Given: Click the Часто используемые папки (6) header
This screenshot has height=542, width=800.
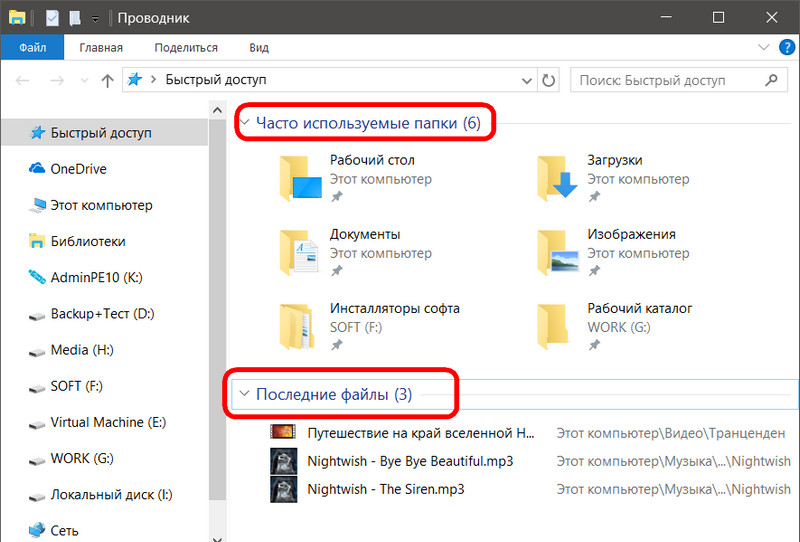Looking at the screenshot, I should tap(368, 123).
